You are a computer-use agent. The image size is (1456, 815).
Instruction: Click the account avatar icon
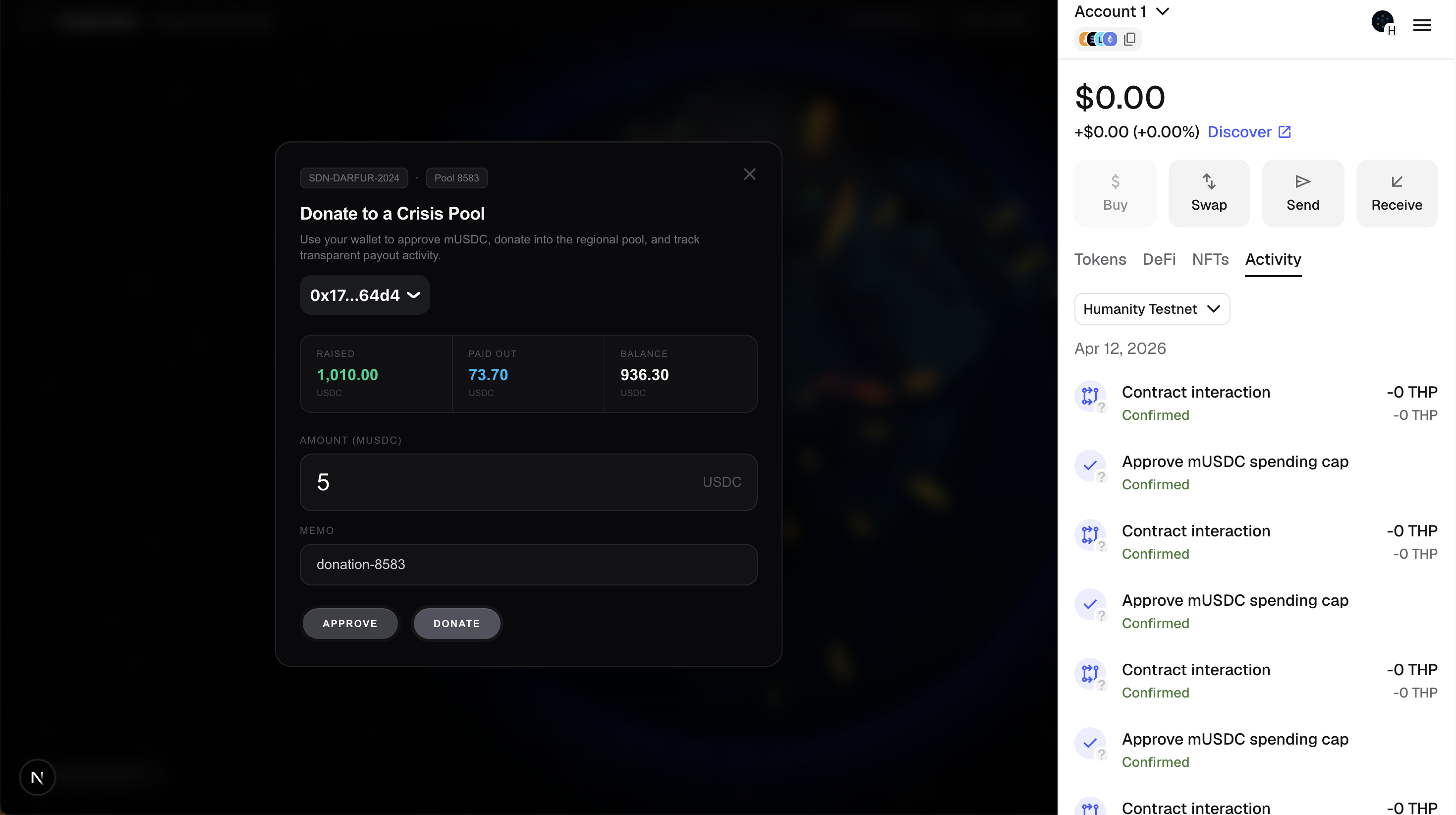point(1383,22)
